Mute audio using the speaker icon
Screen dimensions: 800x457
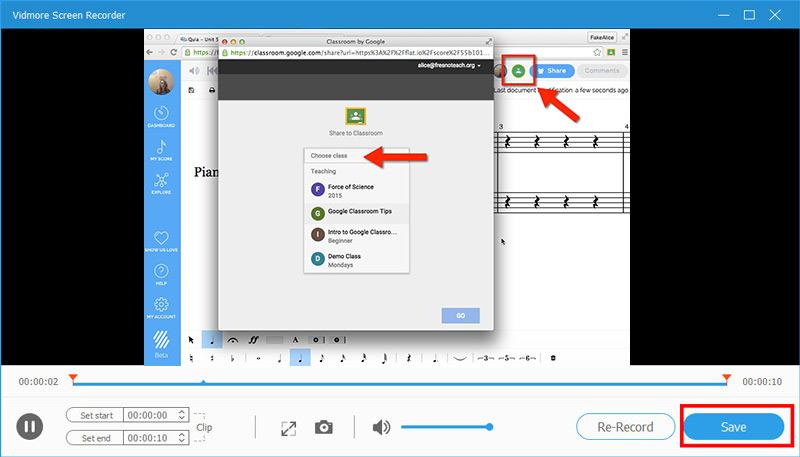381,427
